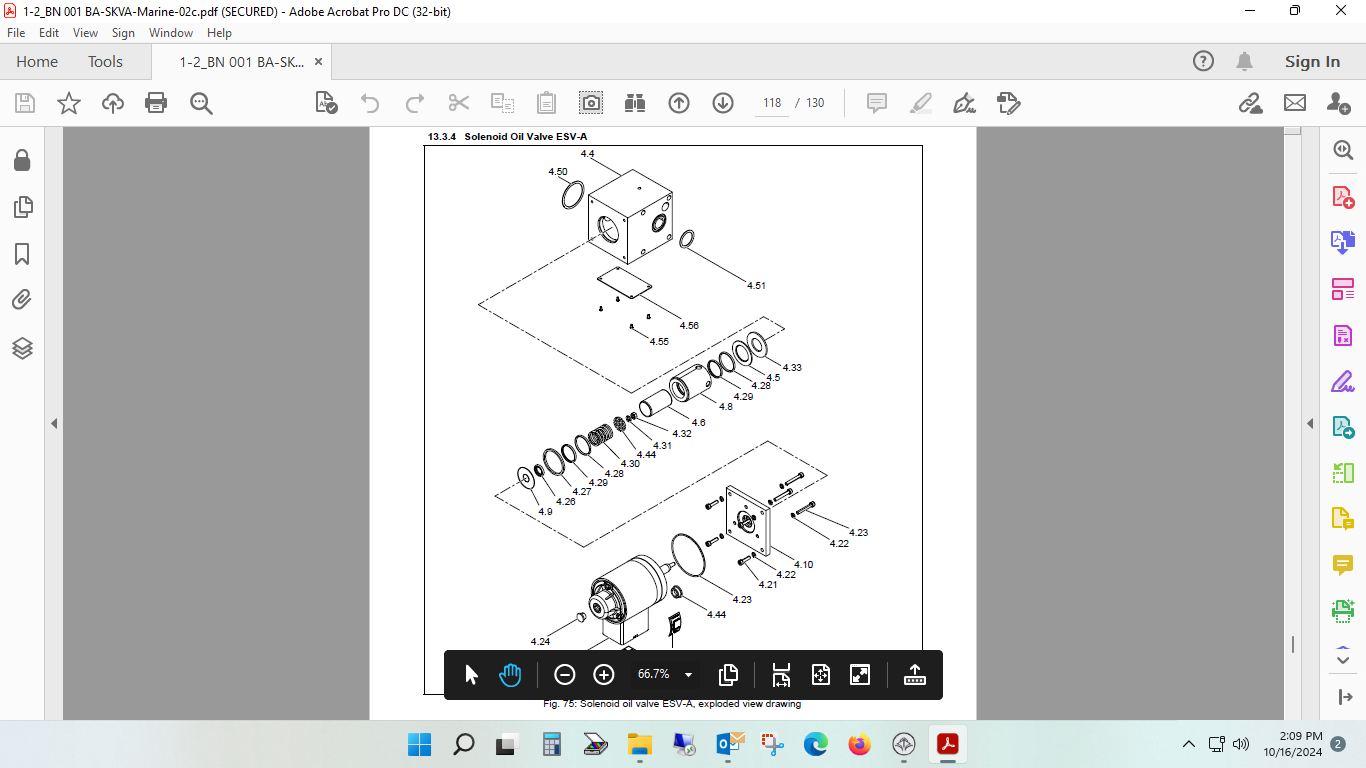Open the View menu

[85, 33]
